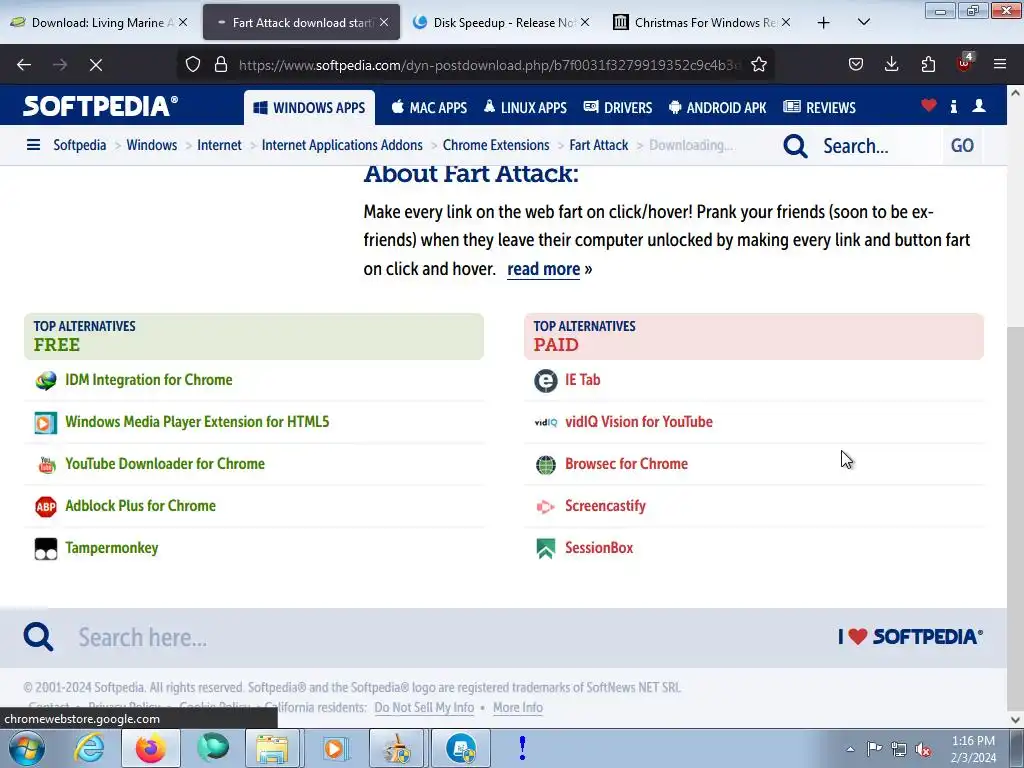This screenshot has width=1024, height=768.
Task: Select the Mac Apps menu
Action: (x=429, y=108)
